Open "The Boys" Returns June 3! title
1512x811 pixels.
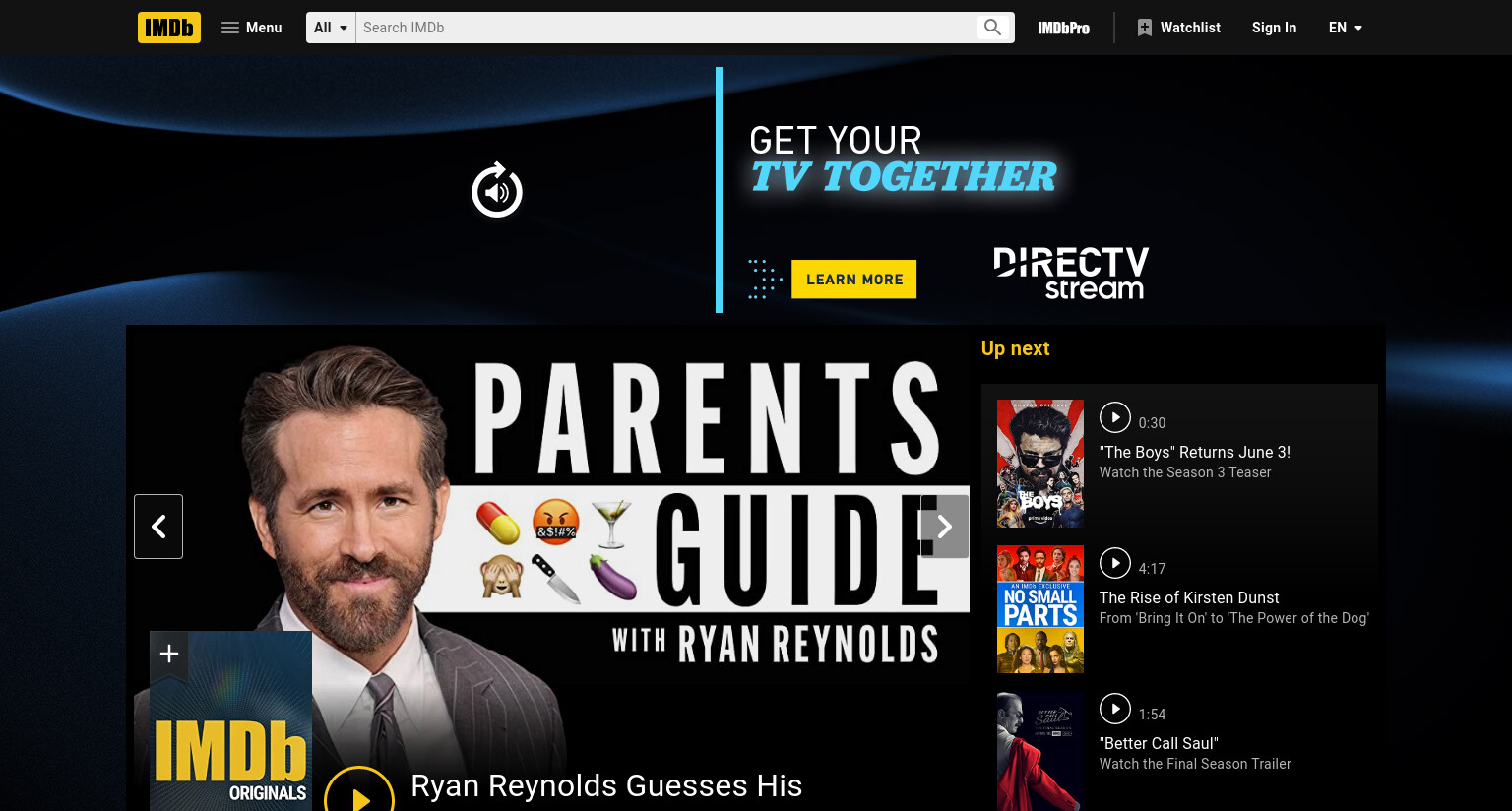click(1194, 452)
